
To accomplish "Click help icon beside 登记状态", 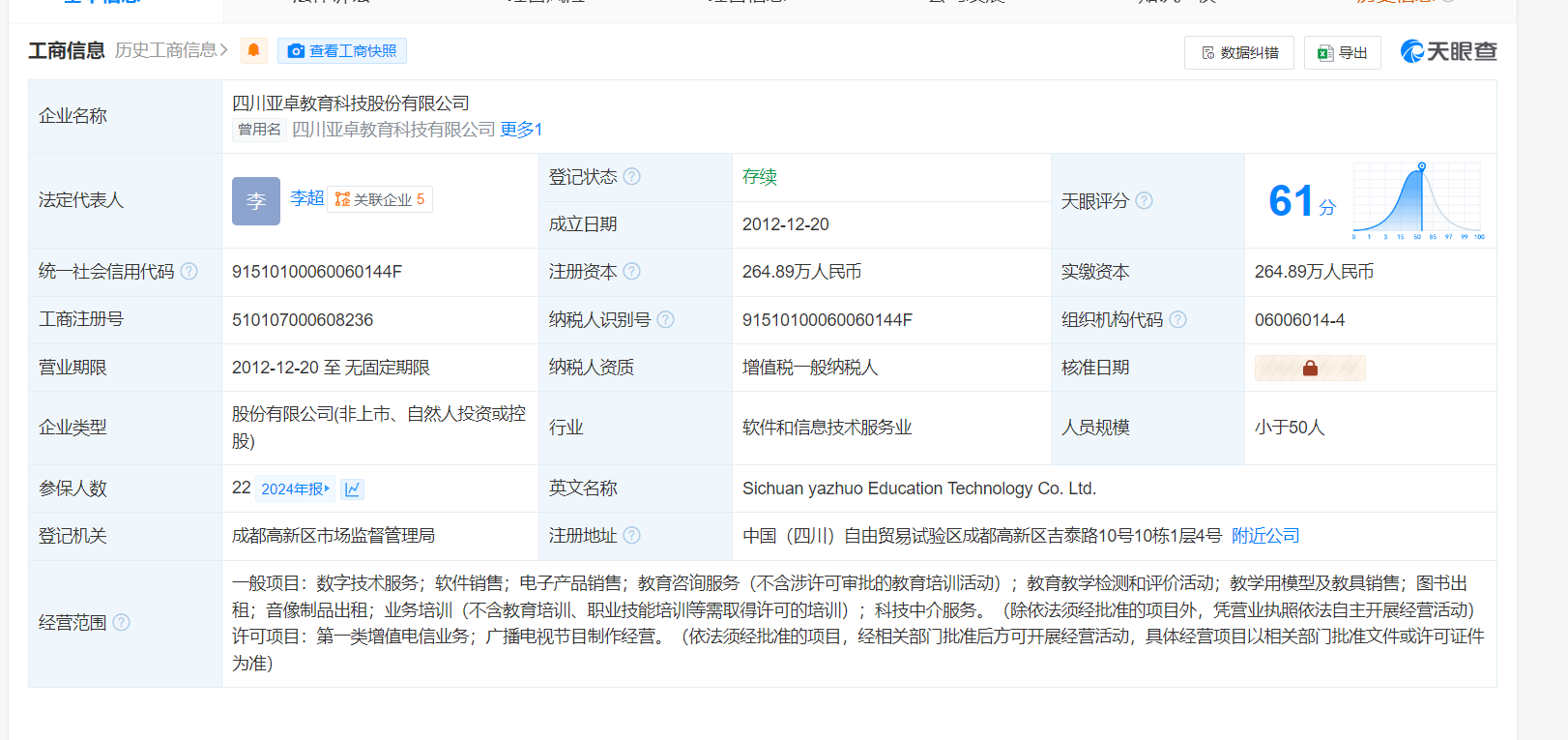I will pos(632,176).
